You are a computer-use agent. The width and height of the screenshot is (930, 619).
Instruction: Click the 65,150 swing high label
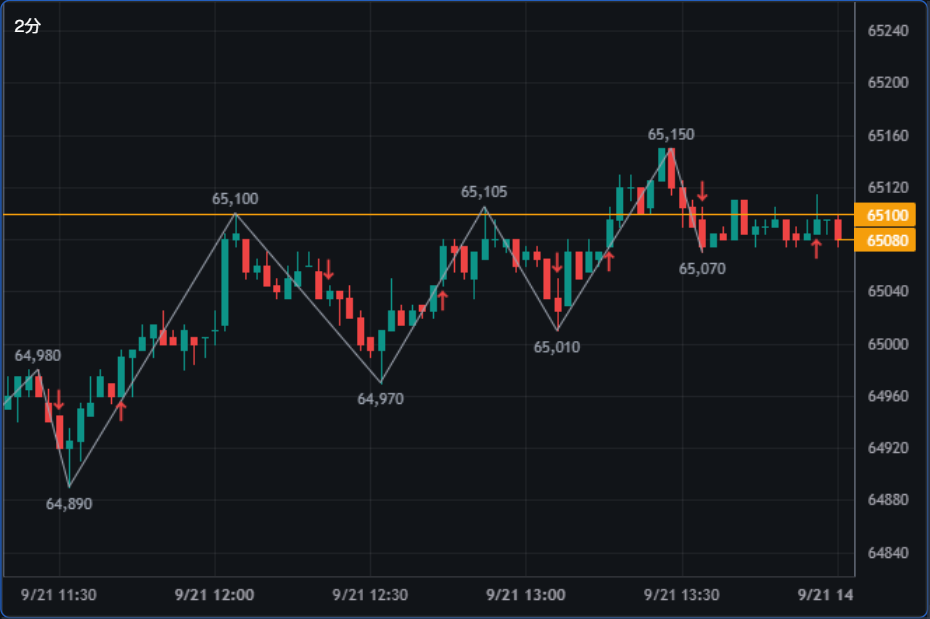click(671, 135)
